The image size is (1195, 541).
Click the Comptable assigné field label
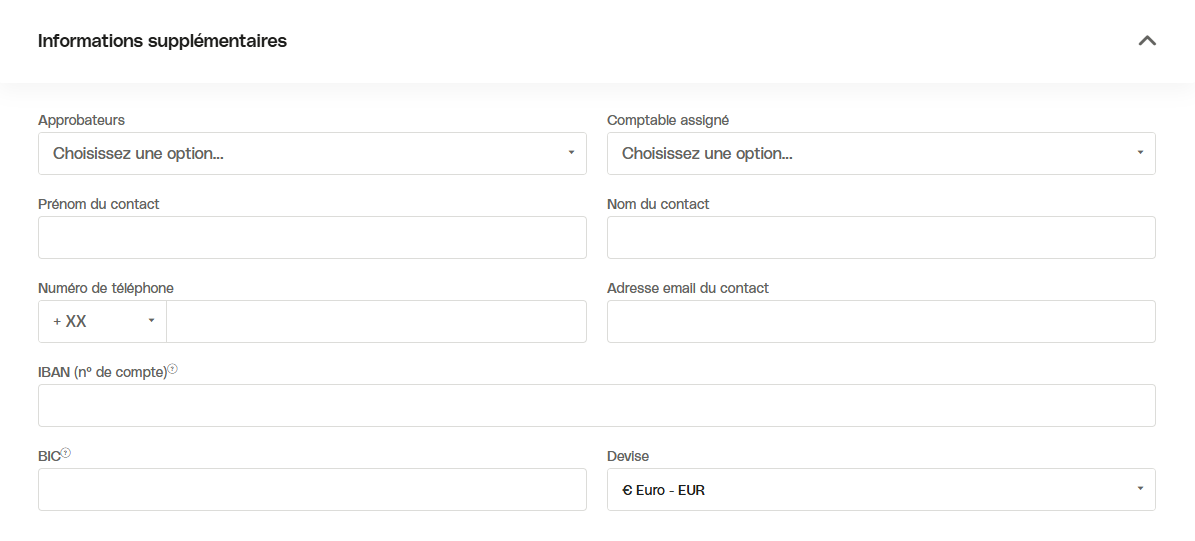[x=668, y=120]
